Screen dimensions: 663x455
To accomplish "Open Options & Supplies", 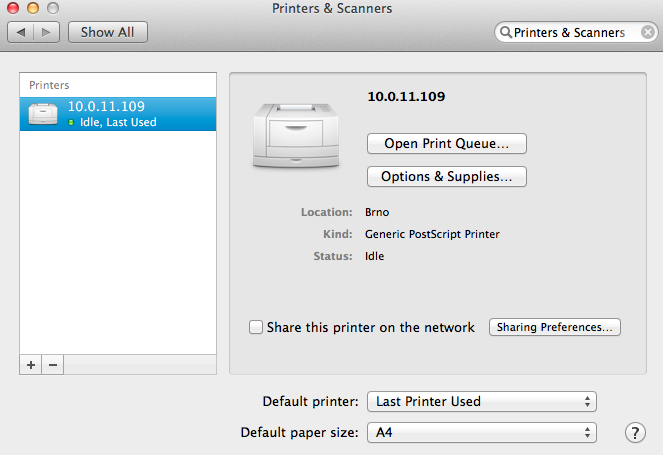I will (x=447, y=177).
